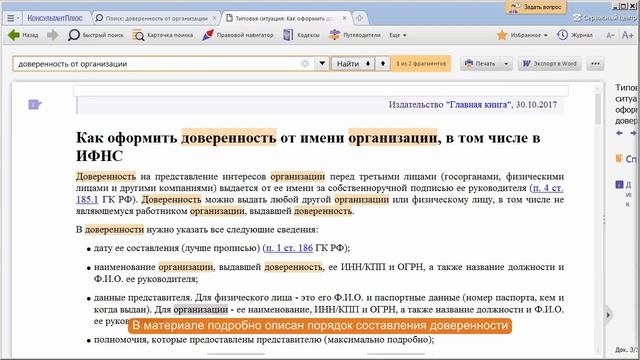Switch to the КонсультантПлюс home tab
The width and height of the screenshot is (640, 360).
(x=55, y=18)
